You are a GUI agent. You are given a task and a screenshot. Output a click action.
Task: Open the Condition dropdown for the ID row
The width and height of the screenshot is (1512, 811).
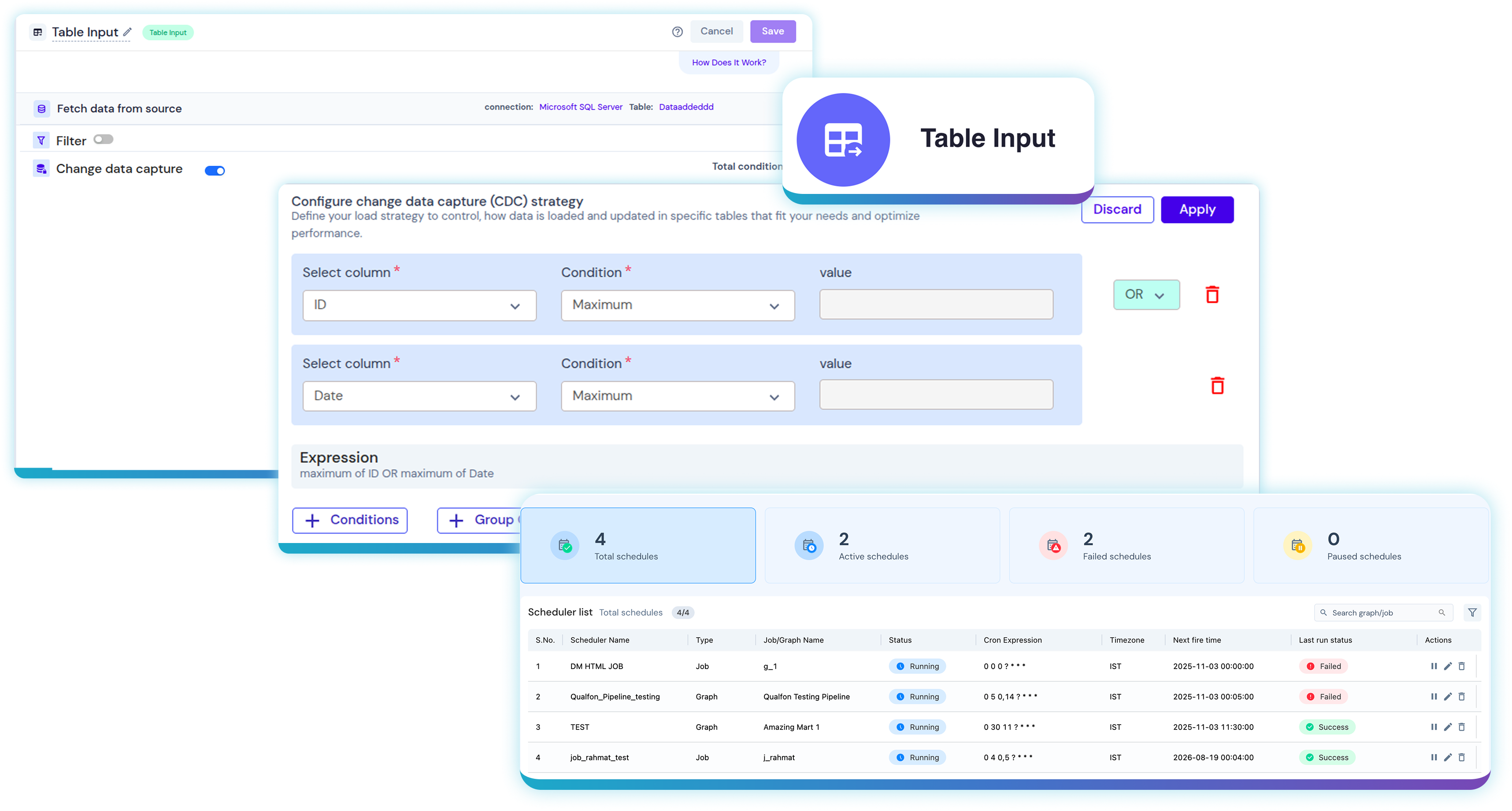pyautogui.click(x=678, y=305)
